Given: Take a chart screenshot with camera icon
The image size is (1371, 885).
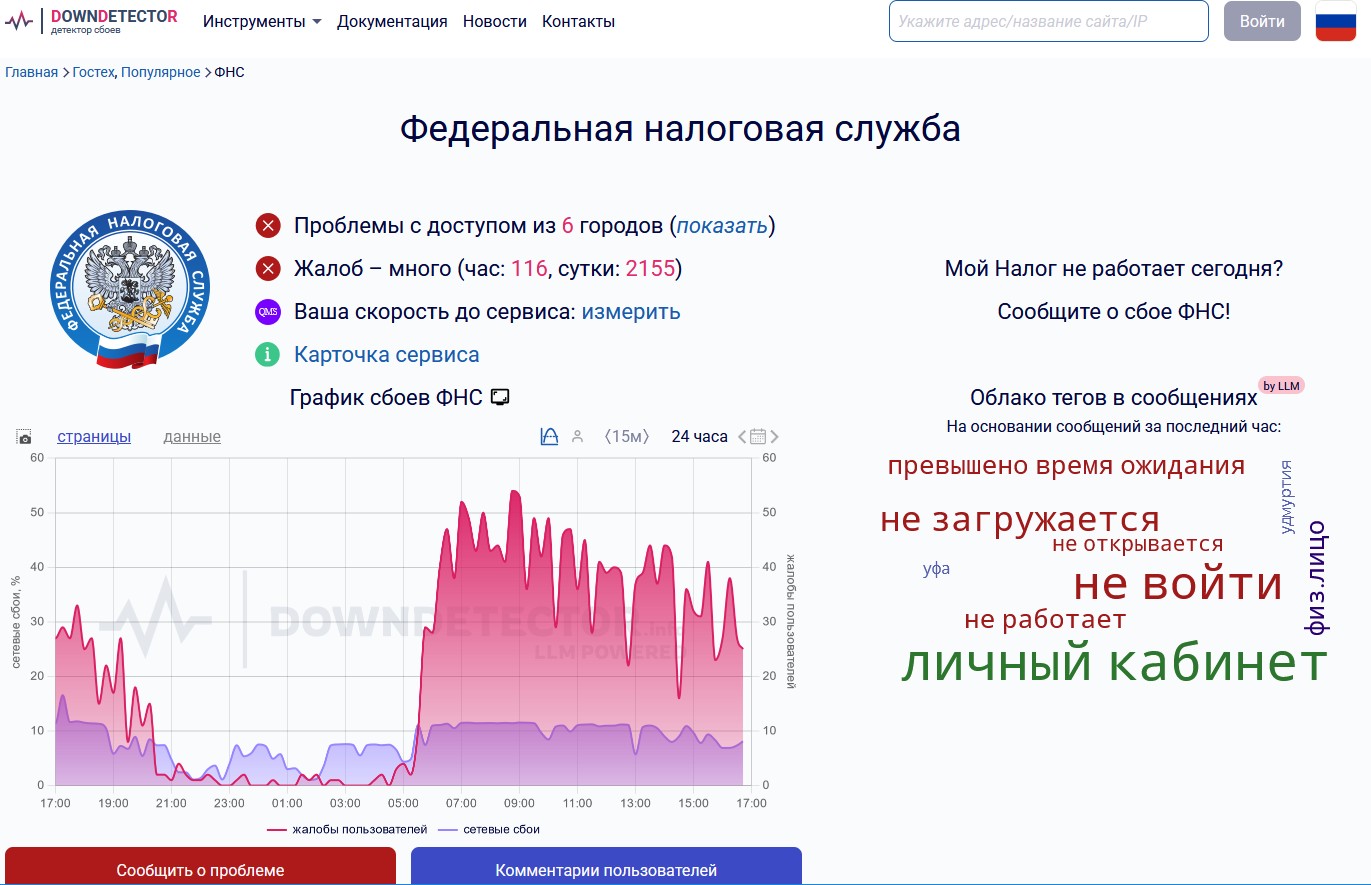Looking at the screenshot, I should click(x=24, y=437).
